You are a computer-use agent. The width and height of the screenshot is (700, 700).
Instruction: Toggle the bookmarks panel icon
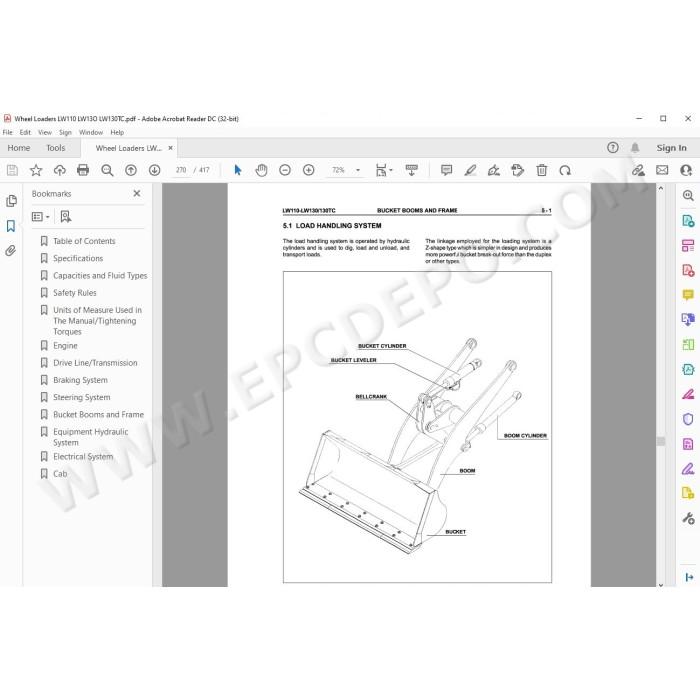tap(11, 226)
